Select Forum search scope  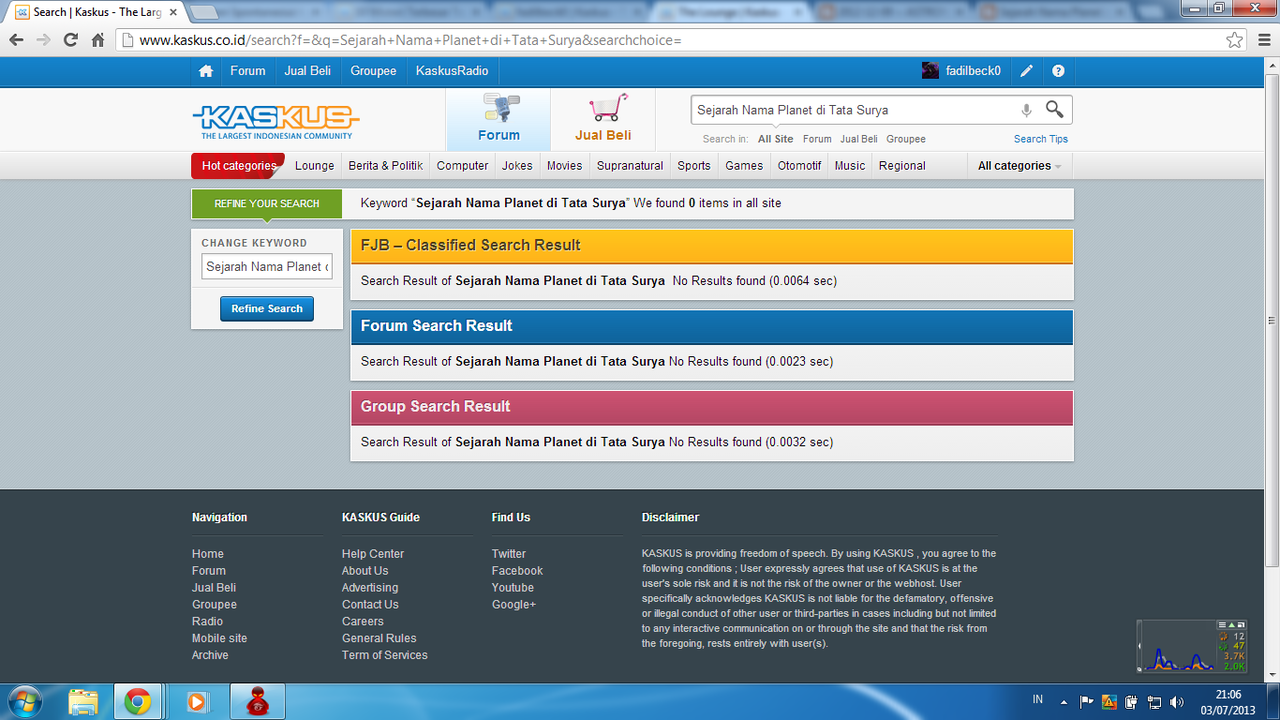(817, 139)
